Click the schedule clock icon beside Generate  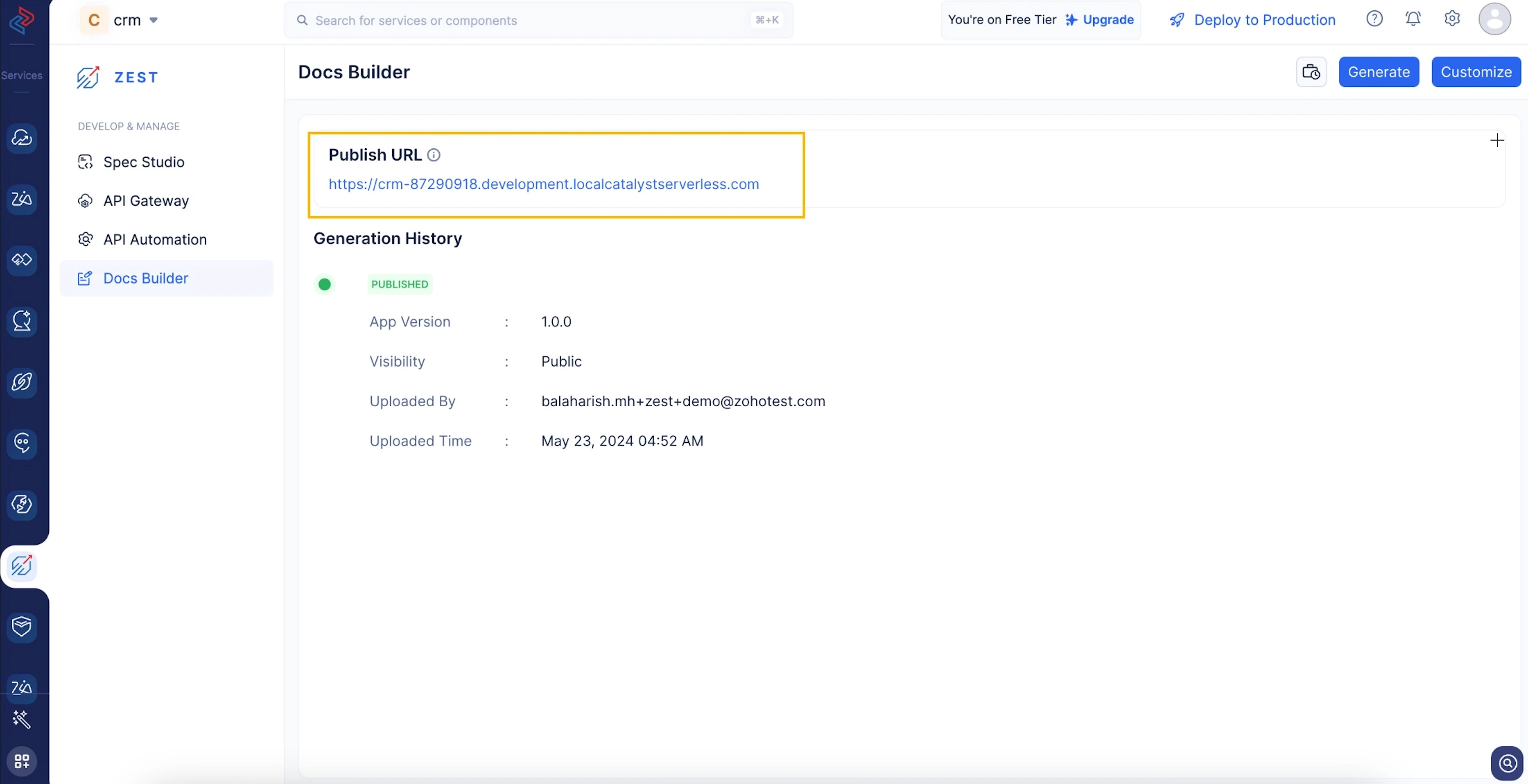[1311, 72]
